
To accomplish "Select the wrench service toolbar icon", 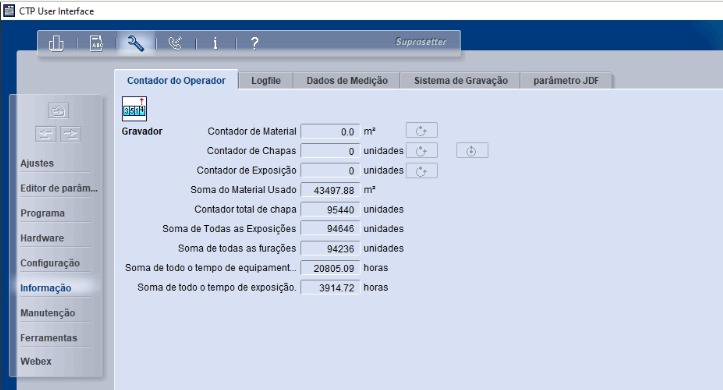I will (x=136, y=43).
